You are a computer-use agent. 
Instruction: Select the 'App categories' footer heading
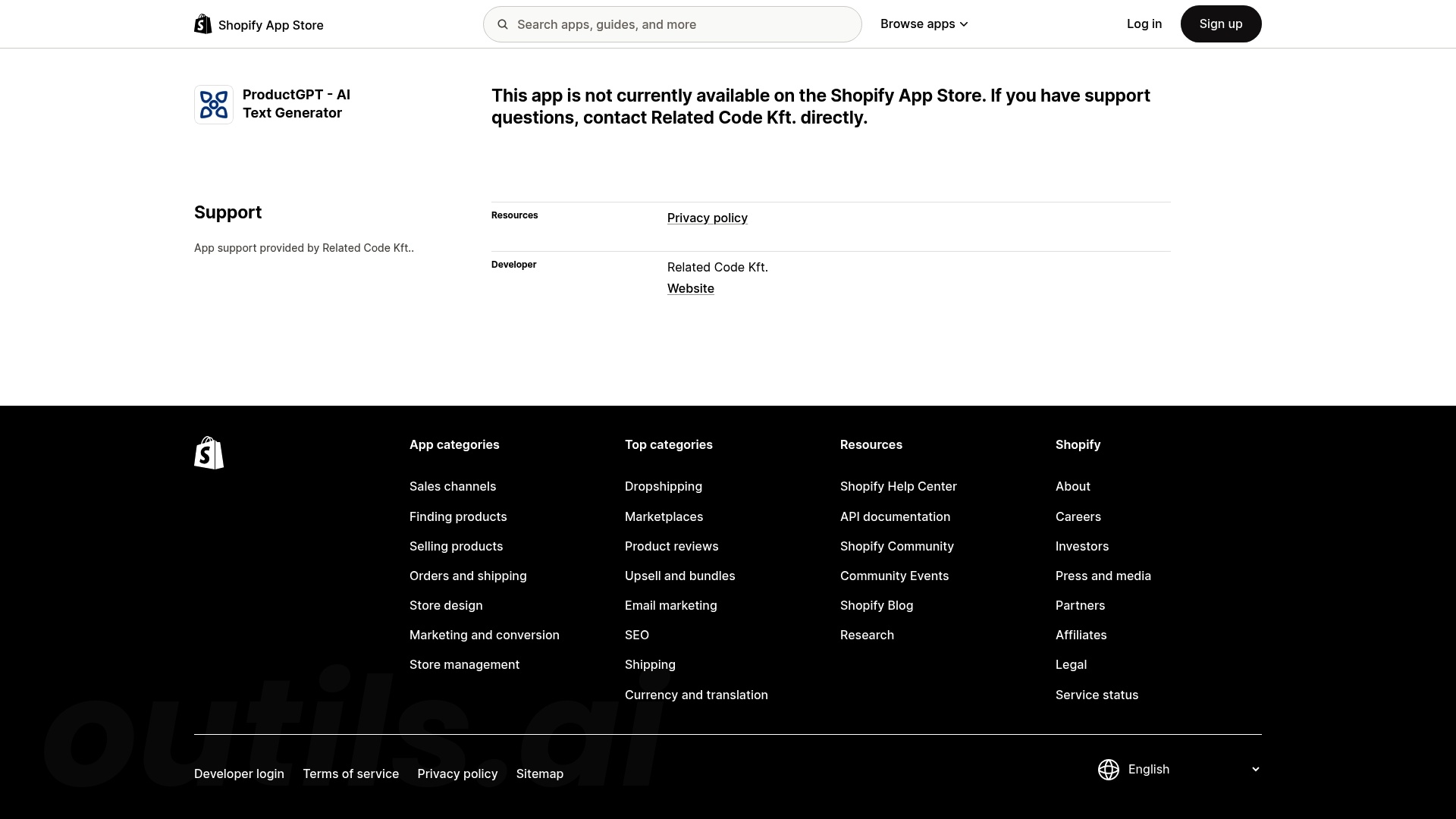[x=454, y=445]
